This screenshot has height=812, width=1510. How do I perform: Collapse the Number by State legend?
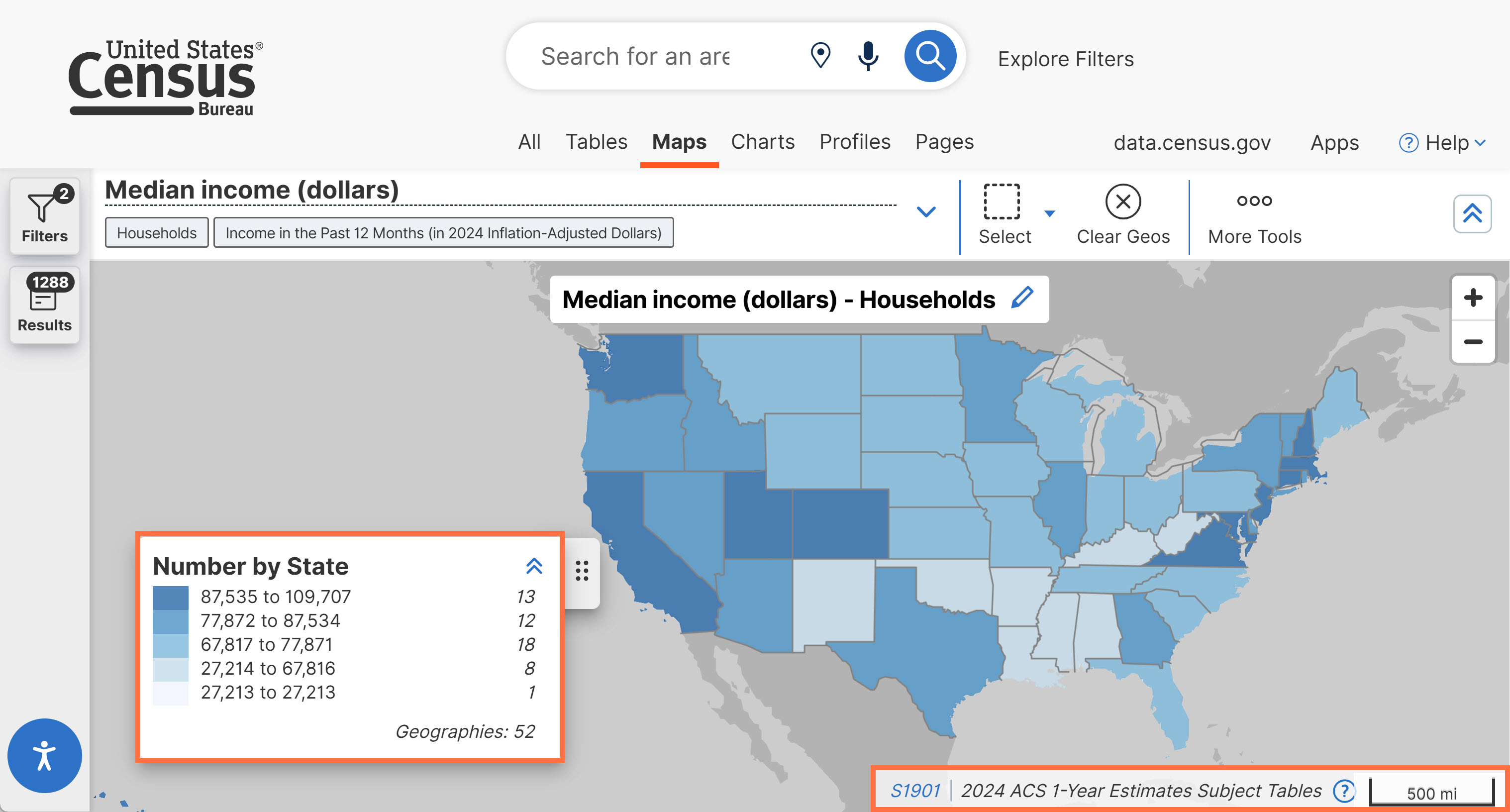[534, 566]
